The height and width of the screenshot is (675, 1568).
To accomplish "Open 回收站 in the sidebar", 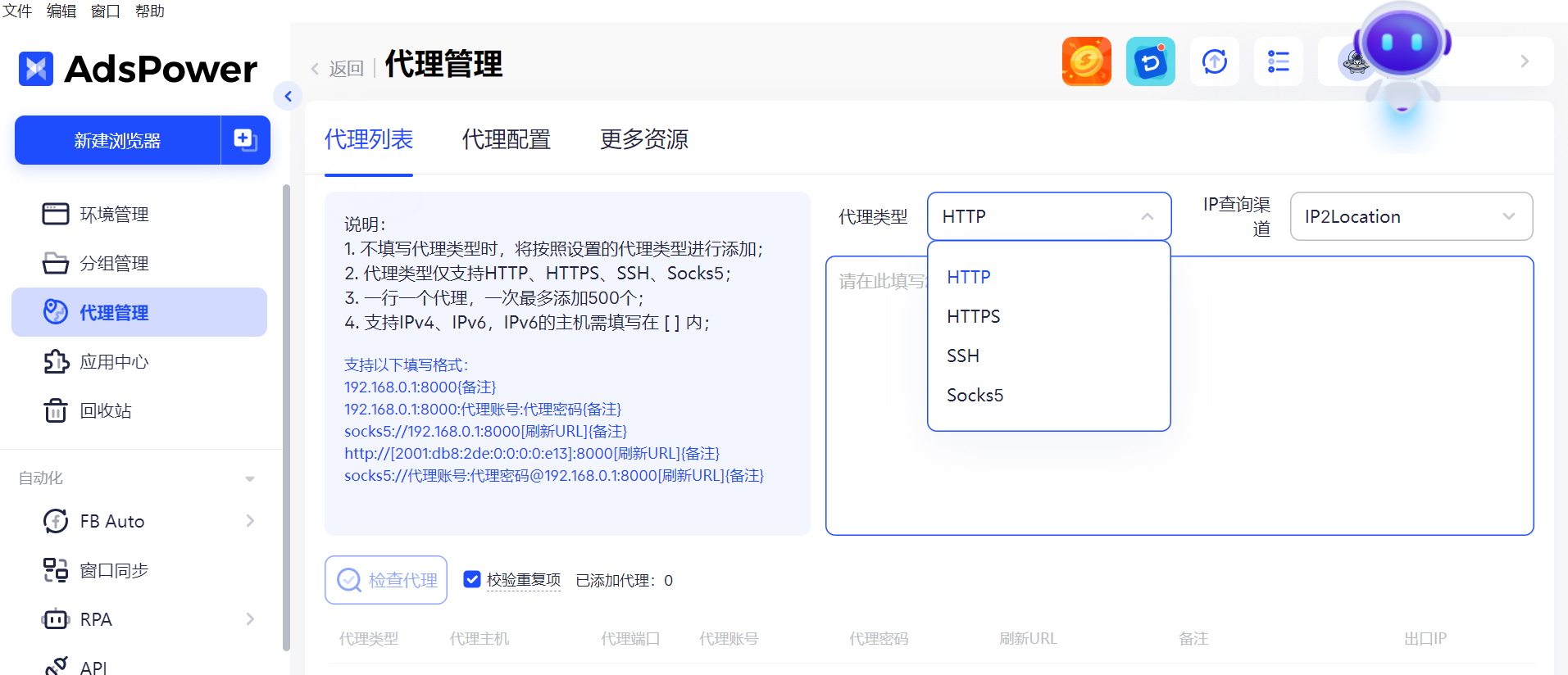I will [139, 410].
